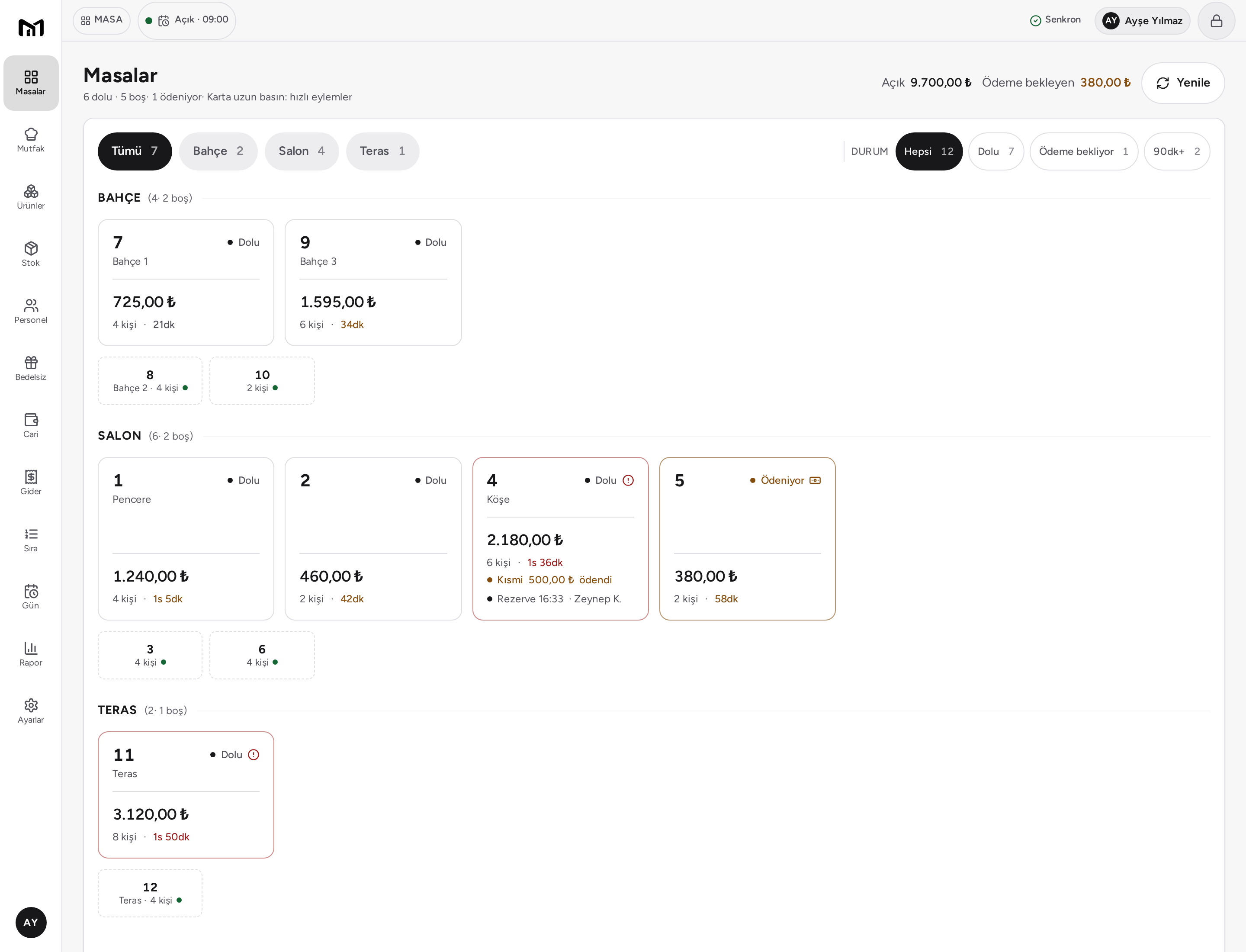
Task: Toggle the 90dk+ status filter
Action: tap(1176, 151)
